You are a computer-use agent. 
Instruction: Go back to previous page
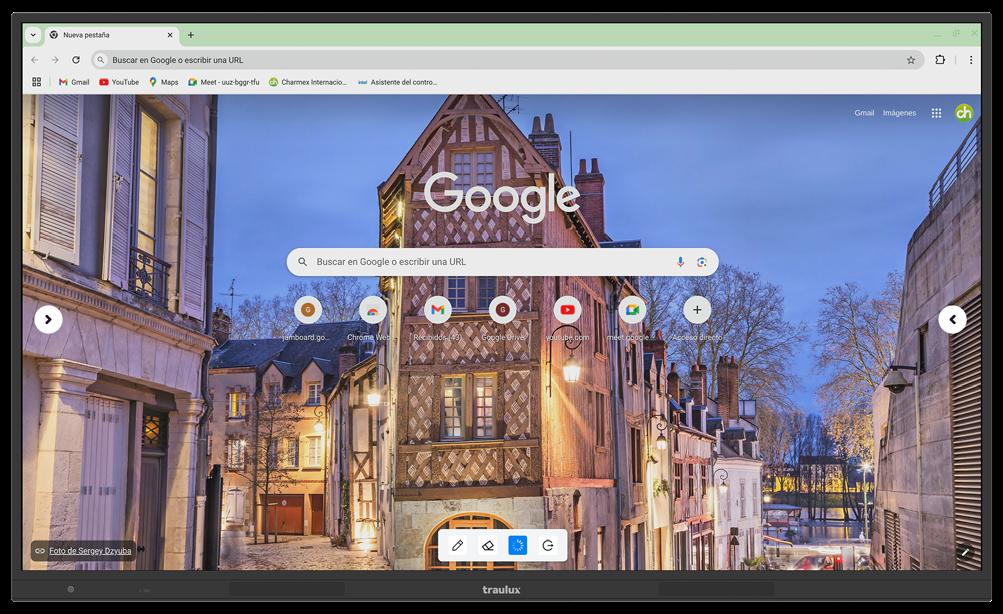coord(35,60)
